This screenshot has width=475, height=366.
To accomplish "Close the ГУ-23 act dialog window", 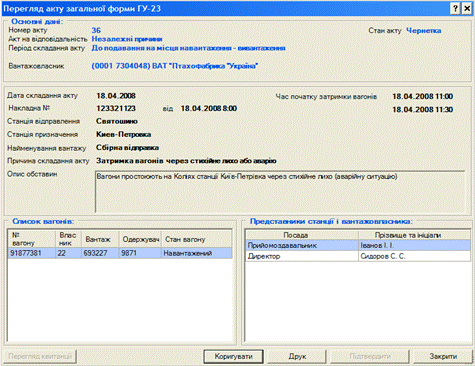I will pos(467,8).
